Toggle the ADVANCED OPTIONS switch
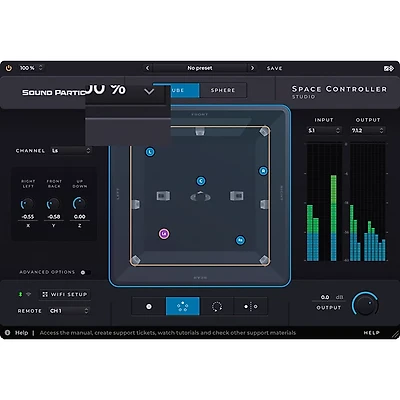This screenshot has height=400, width=400. pos(85,272)
